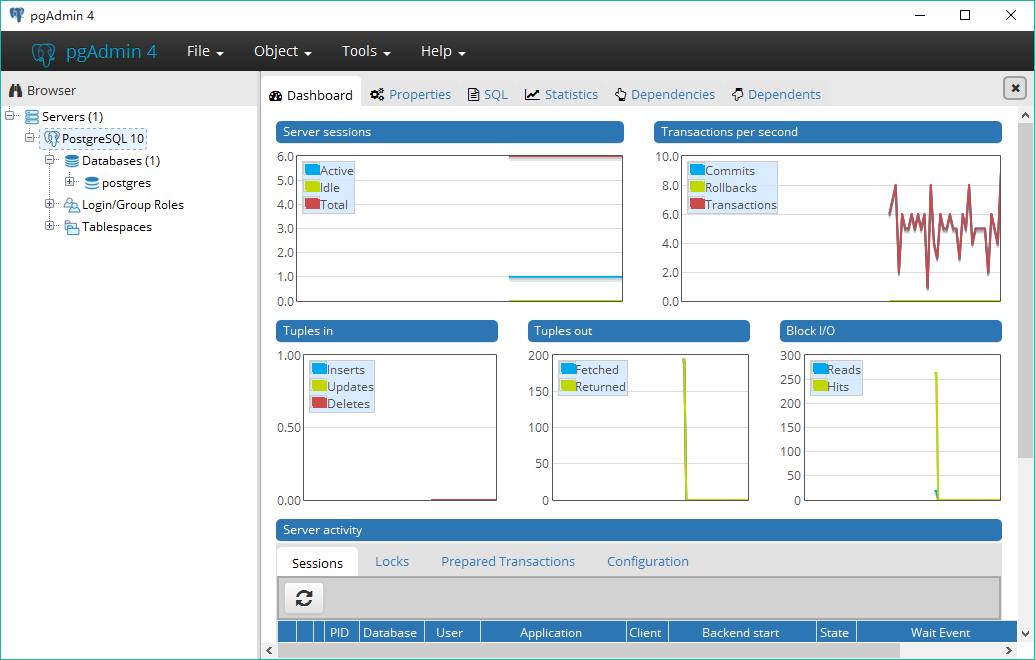The width and height of the screenshot is (1035, 660).
Task: Select the Databases (1) tree item
Action: [x=121, y=161]
